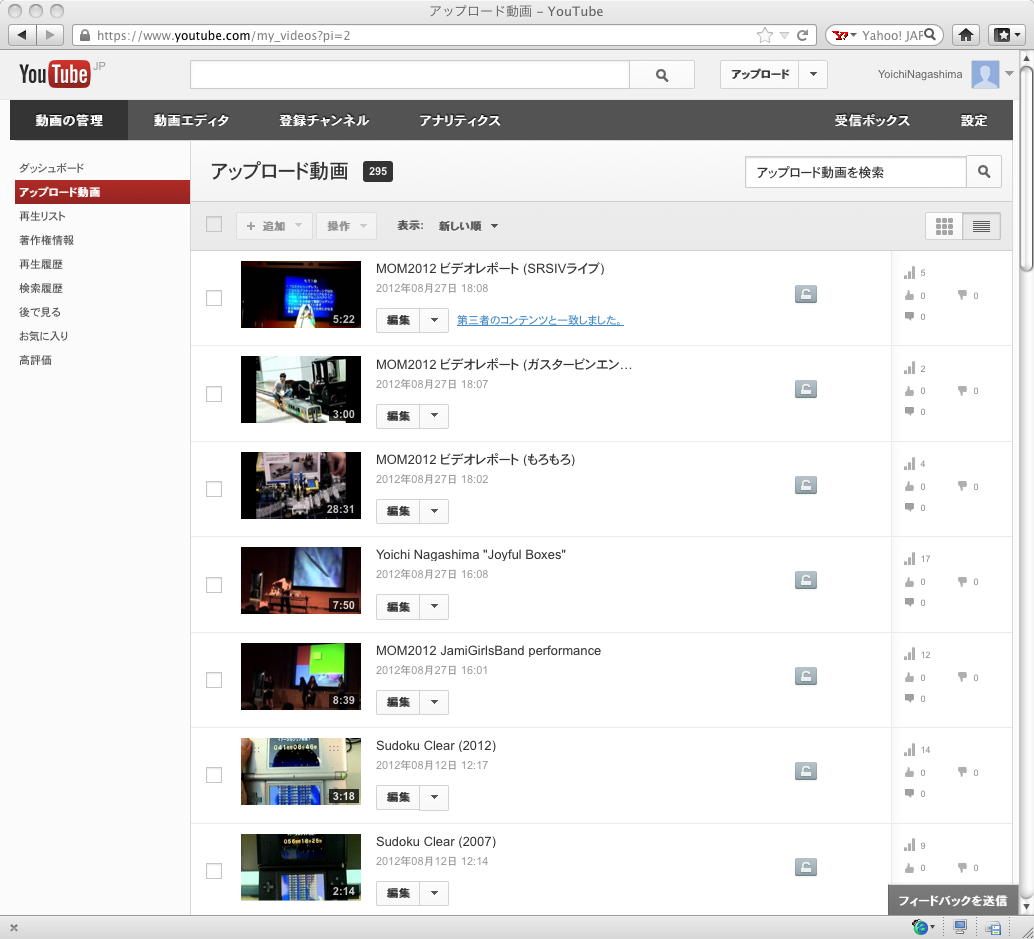Switch to grid view layout

944,226
